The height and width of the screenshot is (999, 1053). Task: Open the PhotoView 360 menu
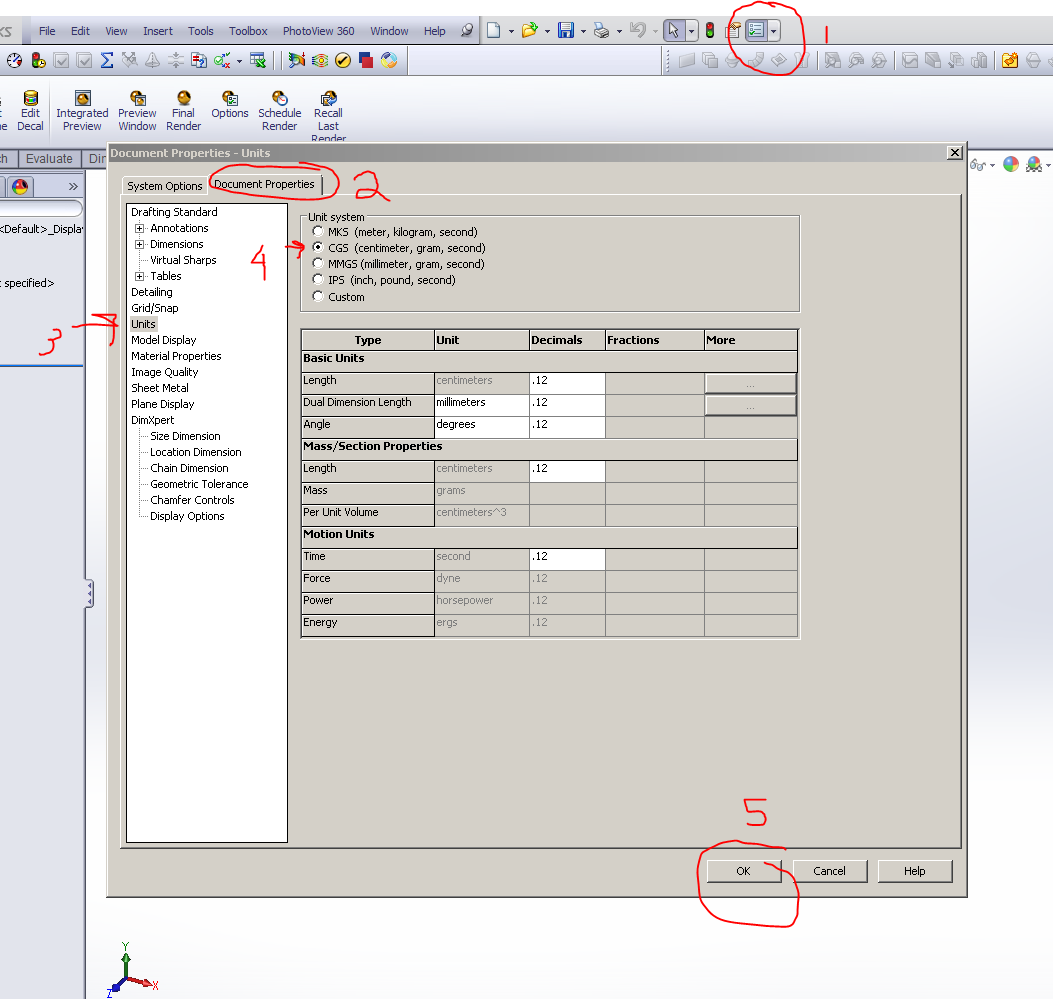pyautogui.click(x=318, y=31)
